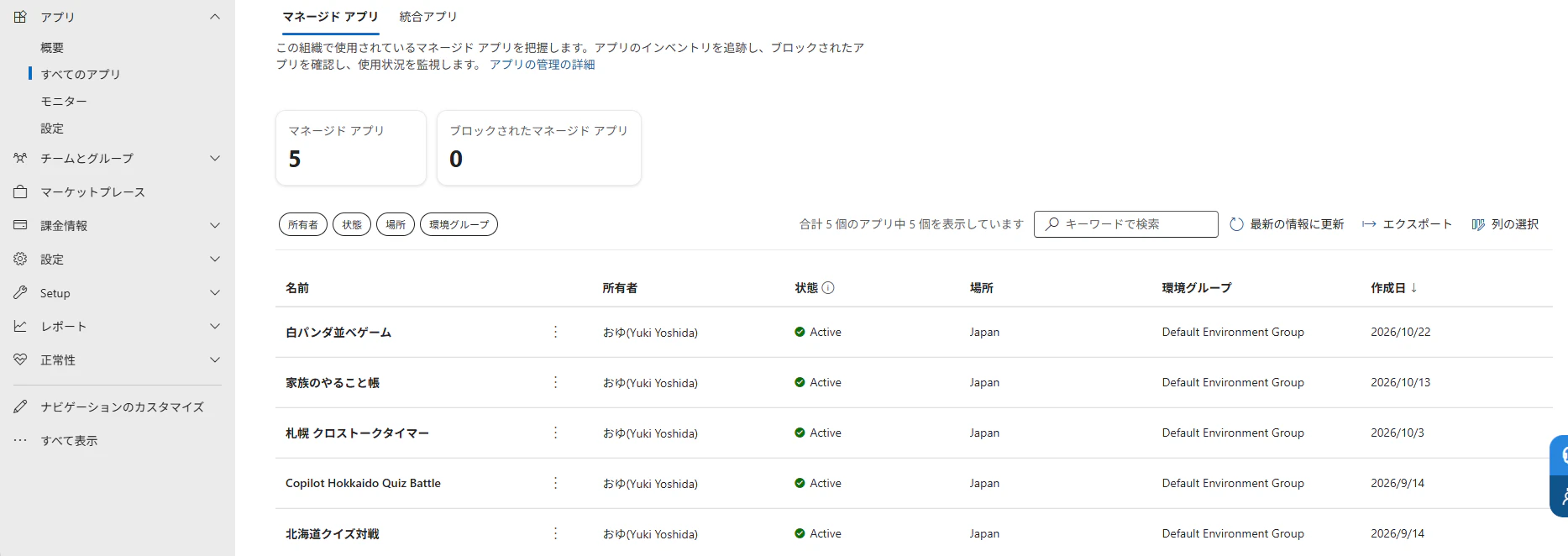1568x556 pixels.
Task: Open more options for 北海道クイズ対戦
Action: [555, 533]
